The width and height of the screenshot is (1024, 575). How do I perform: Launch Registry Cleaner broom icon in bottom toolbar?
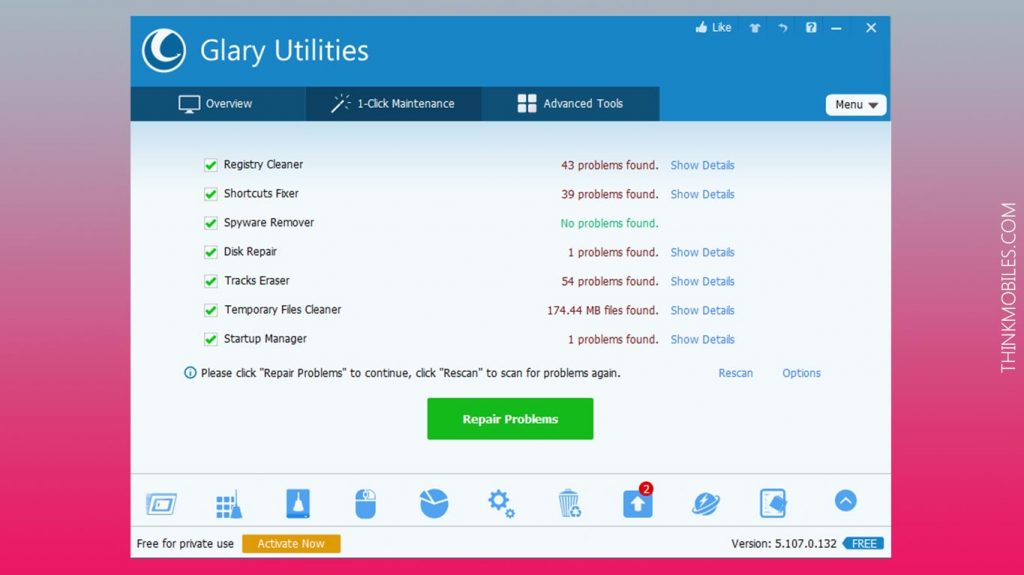pos(229,504)
